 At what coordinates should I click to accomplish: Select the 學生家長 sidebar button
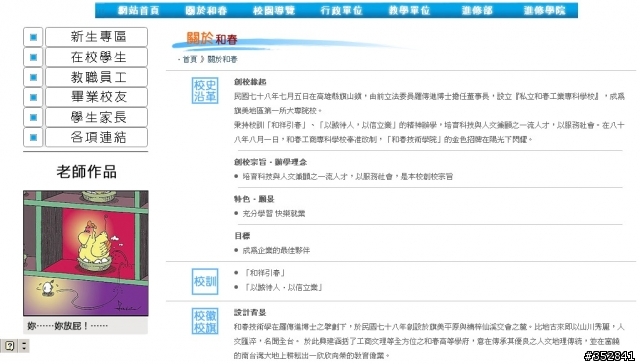pyautogui.click(x=96, y=117)
